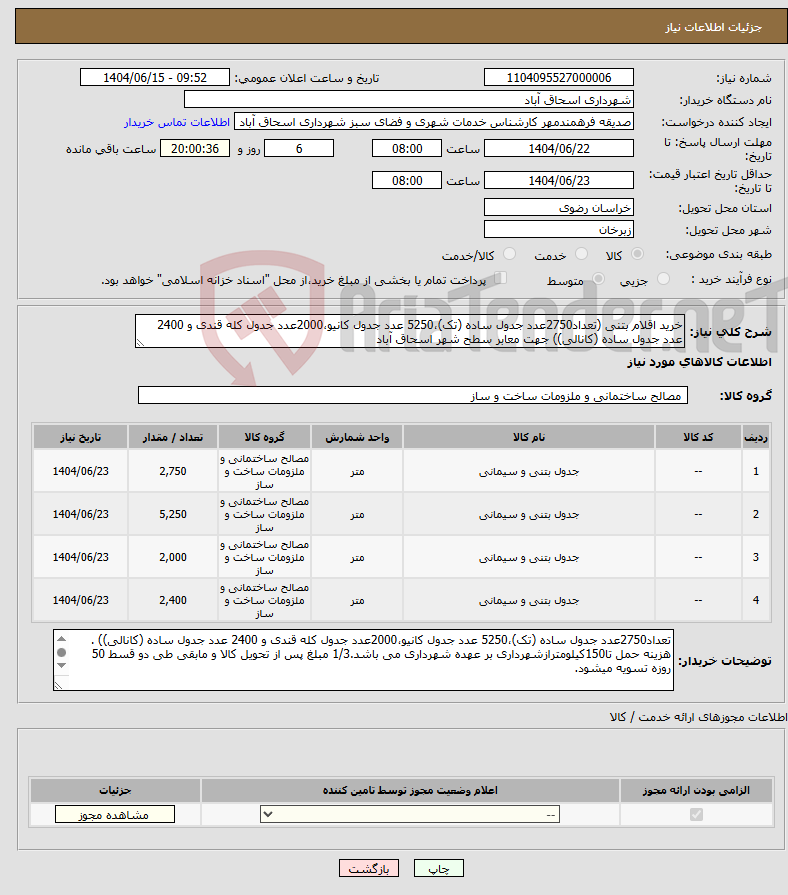This screenshot has height=895, width=788.
Task: Select the خدمت radio button
Action: point(581,254)
